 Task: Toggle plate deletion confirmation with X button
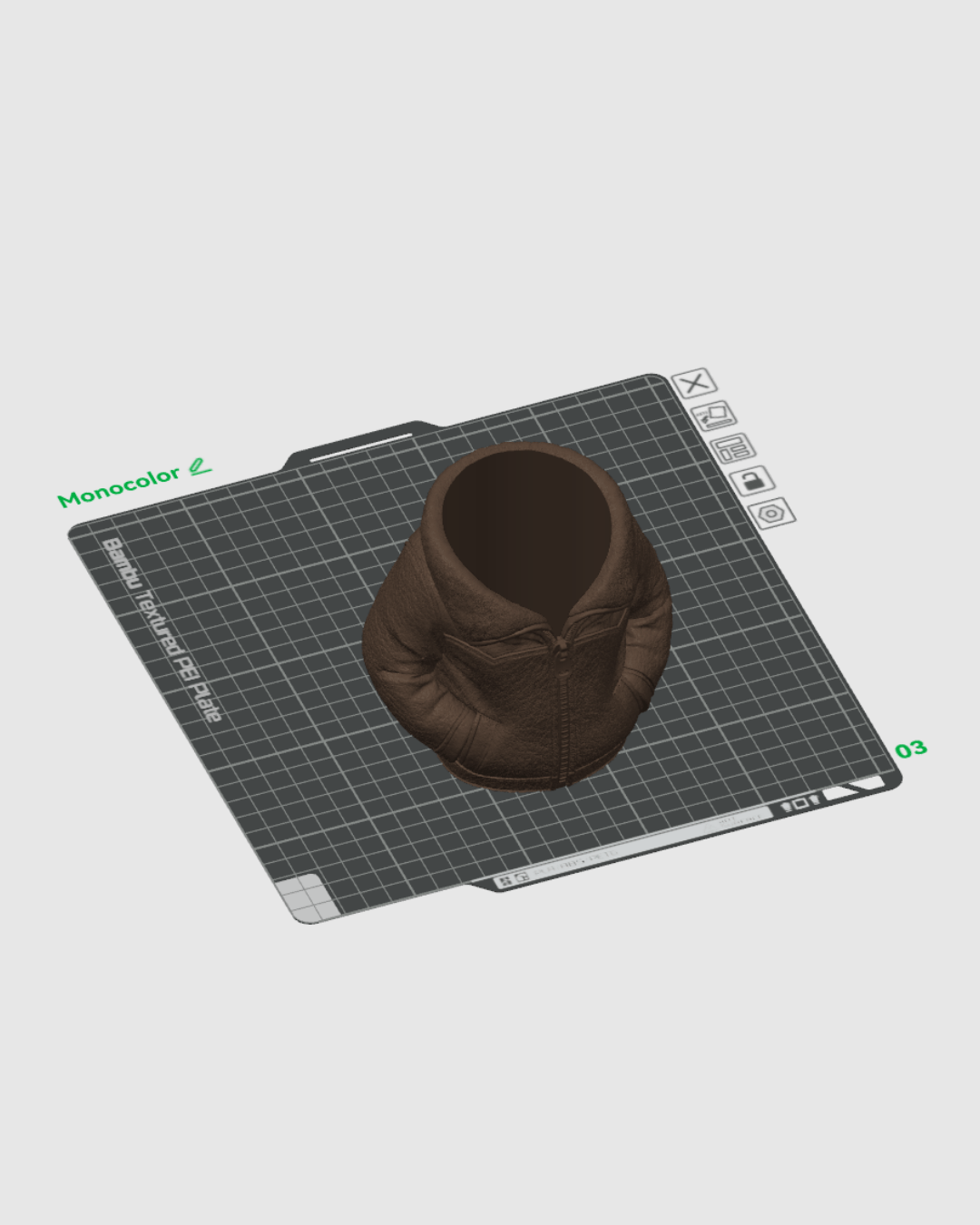tap(694, 383)
